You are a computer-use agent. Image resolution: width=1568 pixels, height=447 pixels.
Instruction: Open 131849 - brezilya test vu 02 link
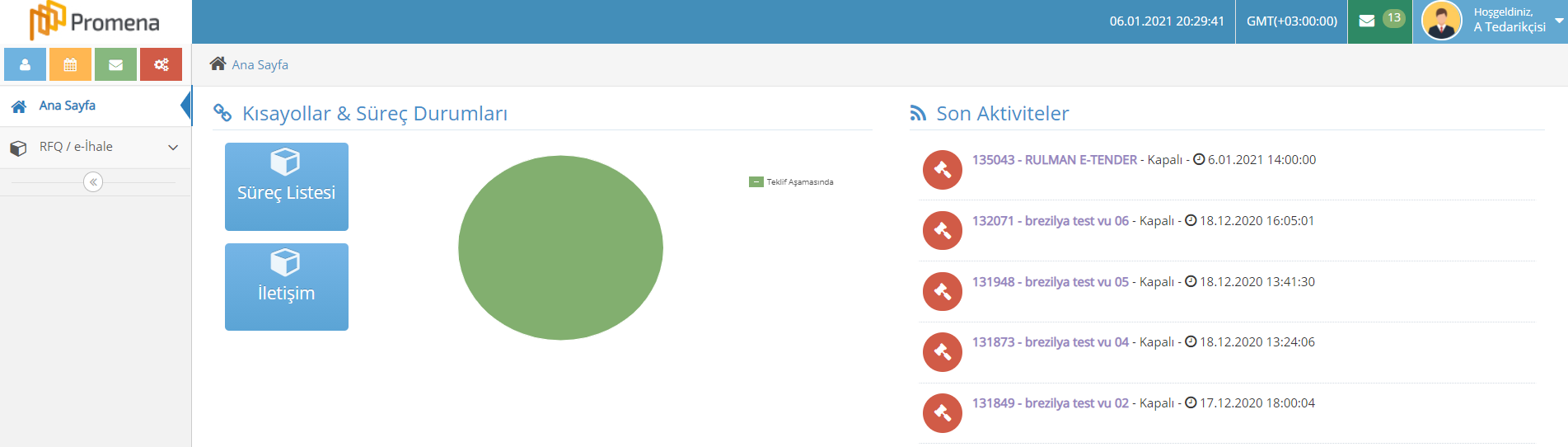click(x=1051, y=403)
